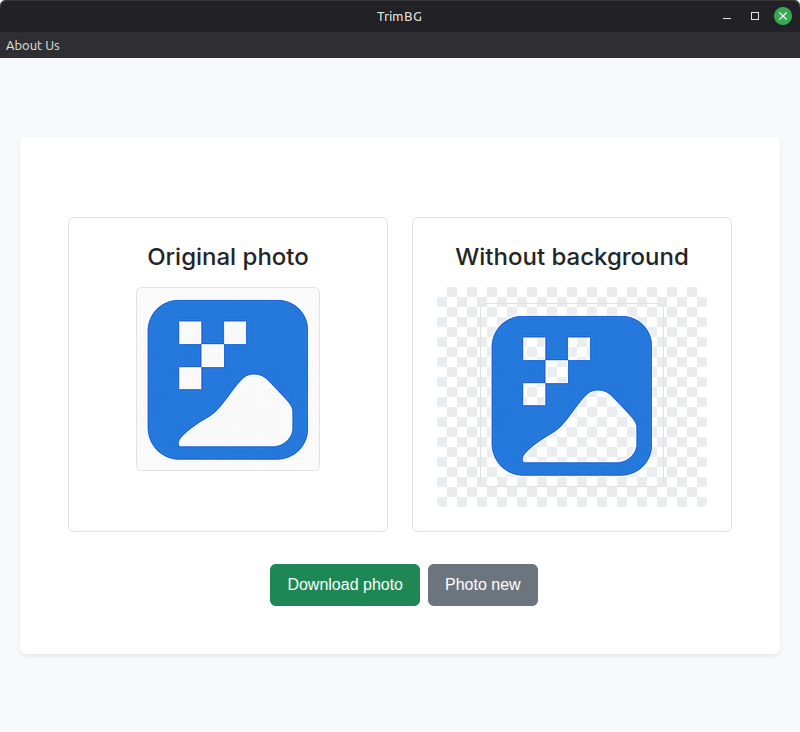Start over using the Photo new button
The width and height of the screenshot is (800, 732).
482,585
